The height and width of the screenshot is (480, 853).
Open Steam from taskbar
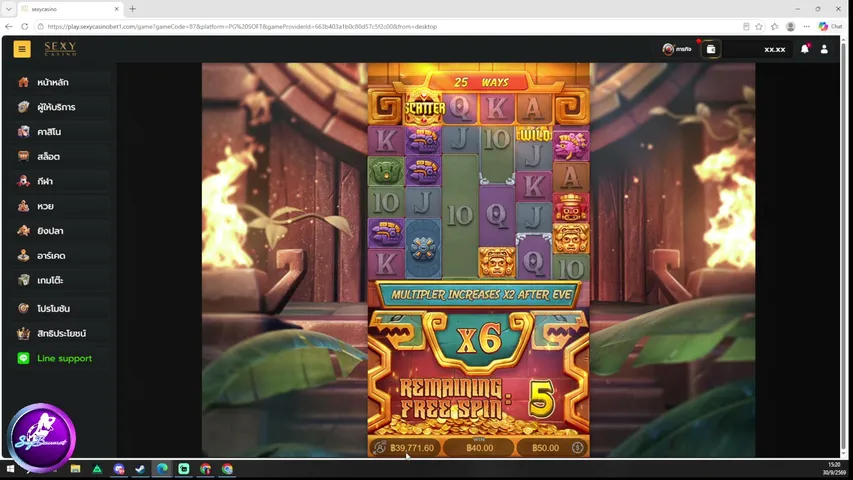(x=140, y=469)
